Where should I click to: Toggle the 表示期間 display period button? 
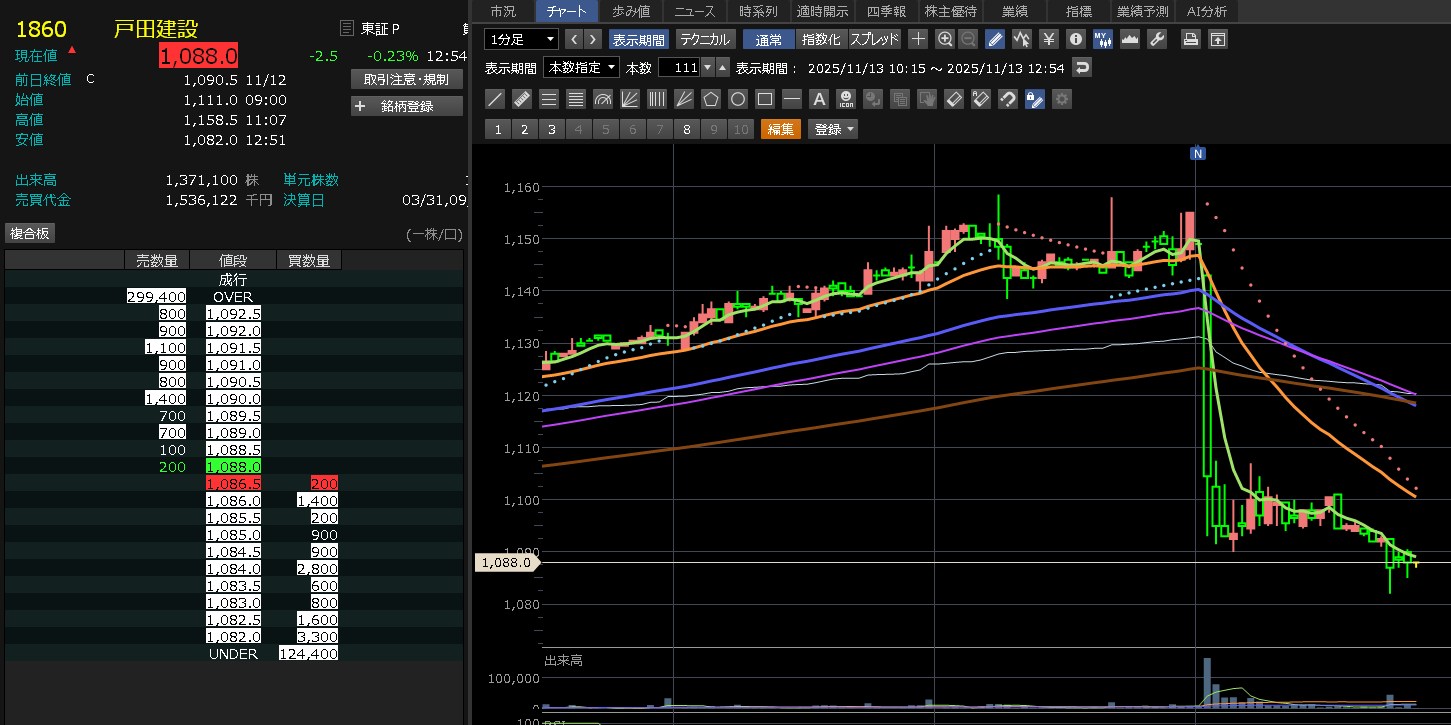tap(638, 39)
